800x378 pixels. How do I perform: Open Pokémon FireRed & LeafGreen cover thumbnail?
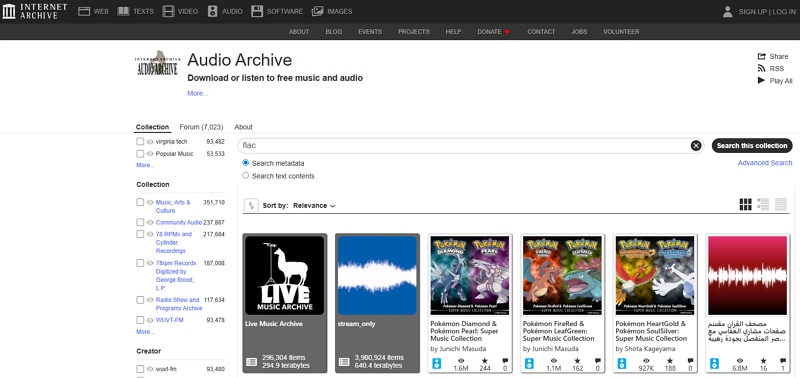click(x=562, y=275)
